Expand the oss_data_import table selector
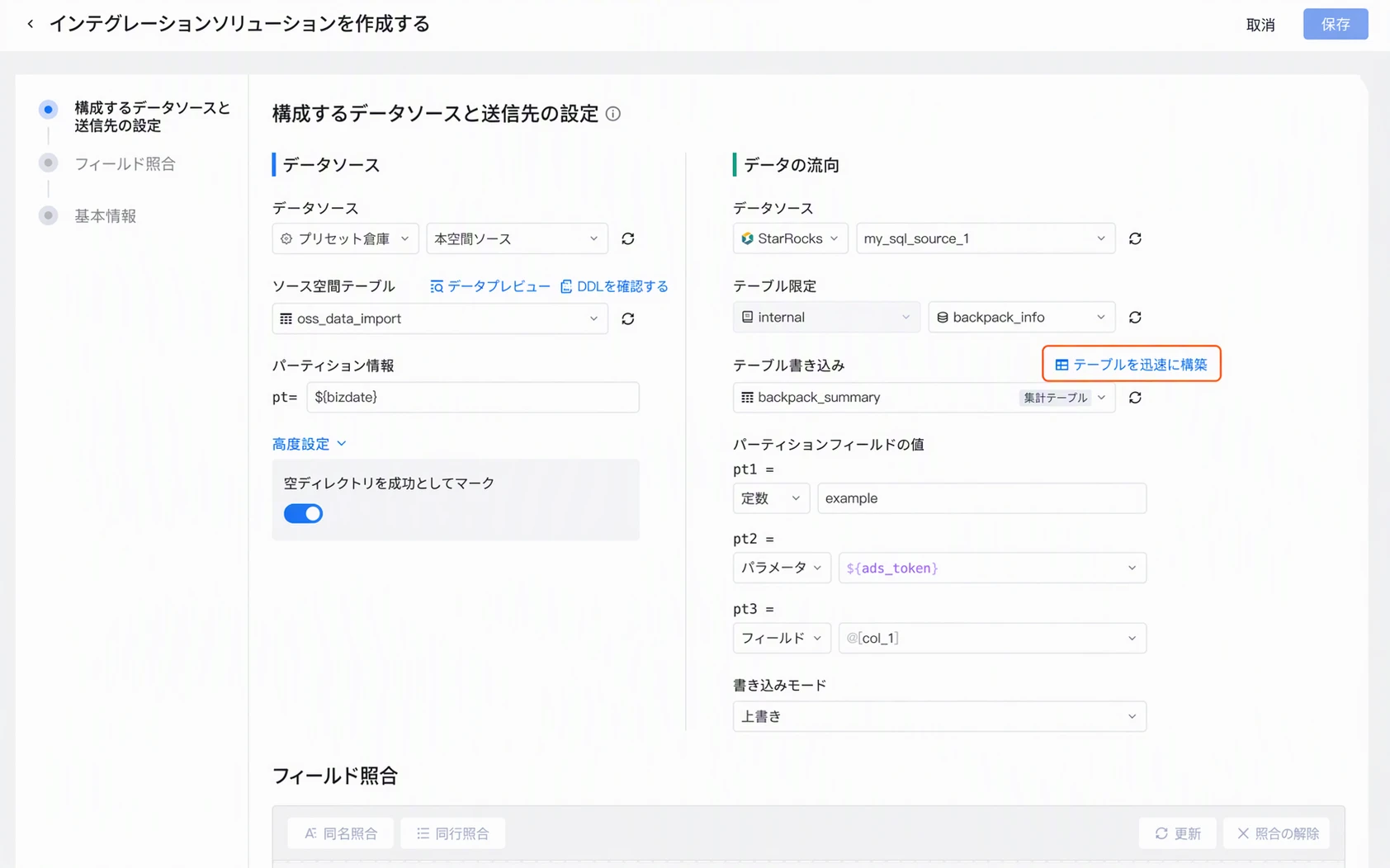This screenshot has width=1390, height=868. [x=440, y=318]
